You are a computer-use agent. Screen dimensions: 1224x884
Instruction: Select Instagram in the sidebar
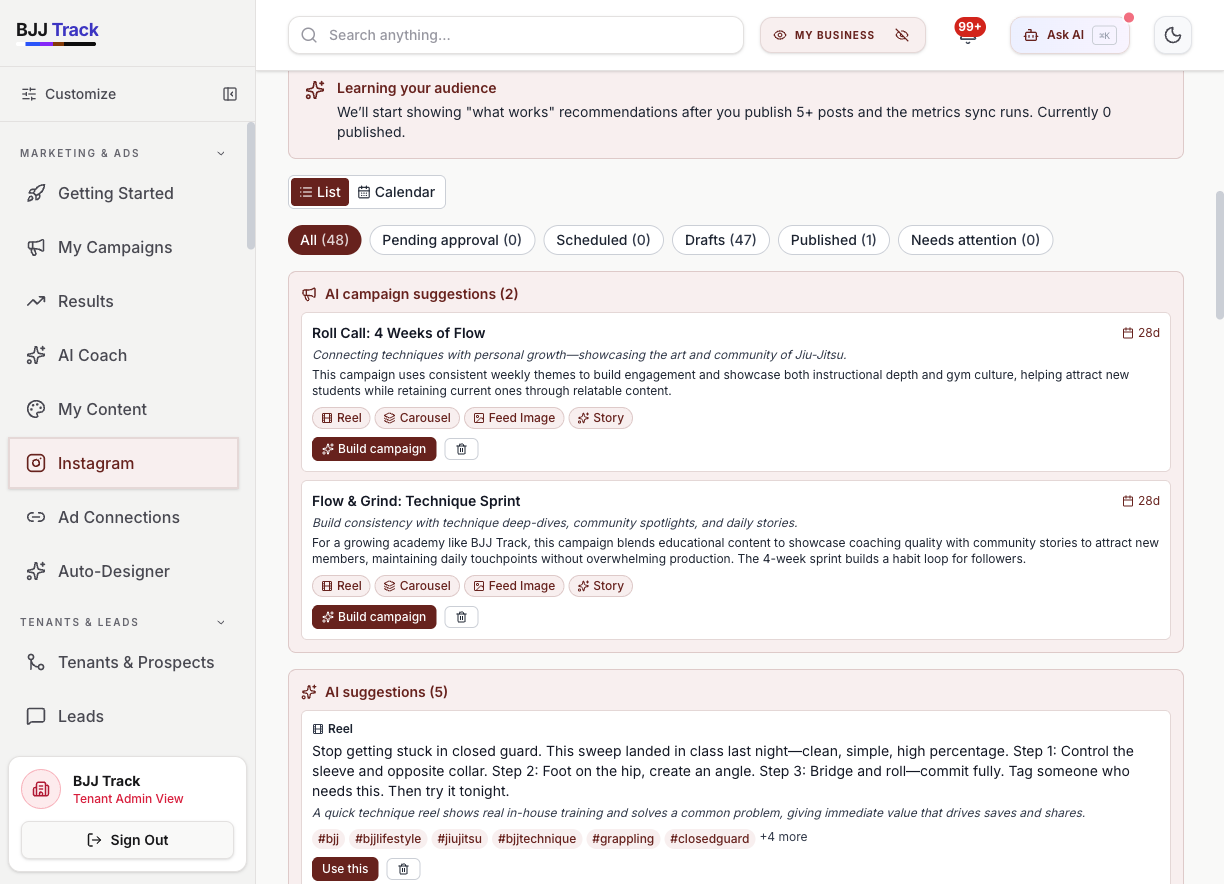[123, 463]
